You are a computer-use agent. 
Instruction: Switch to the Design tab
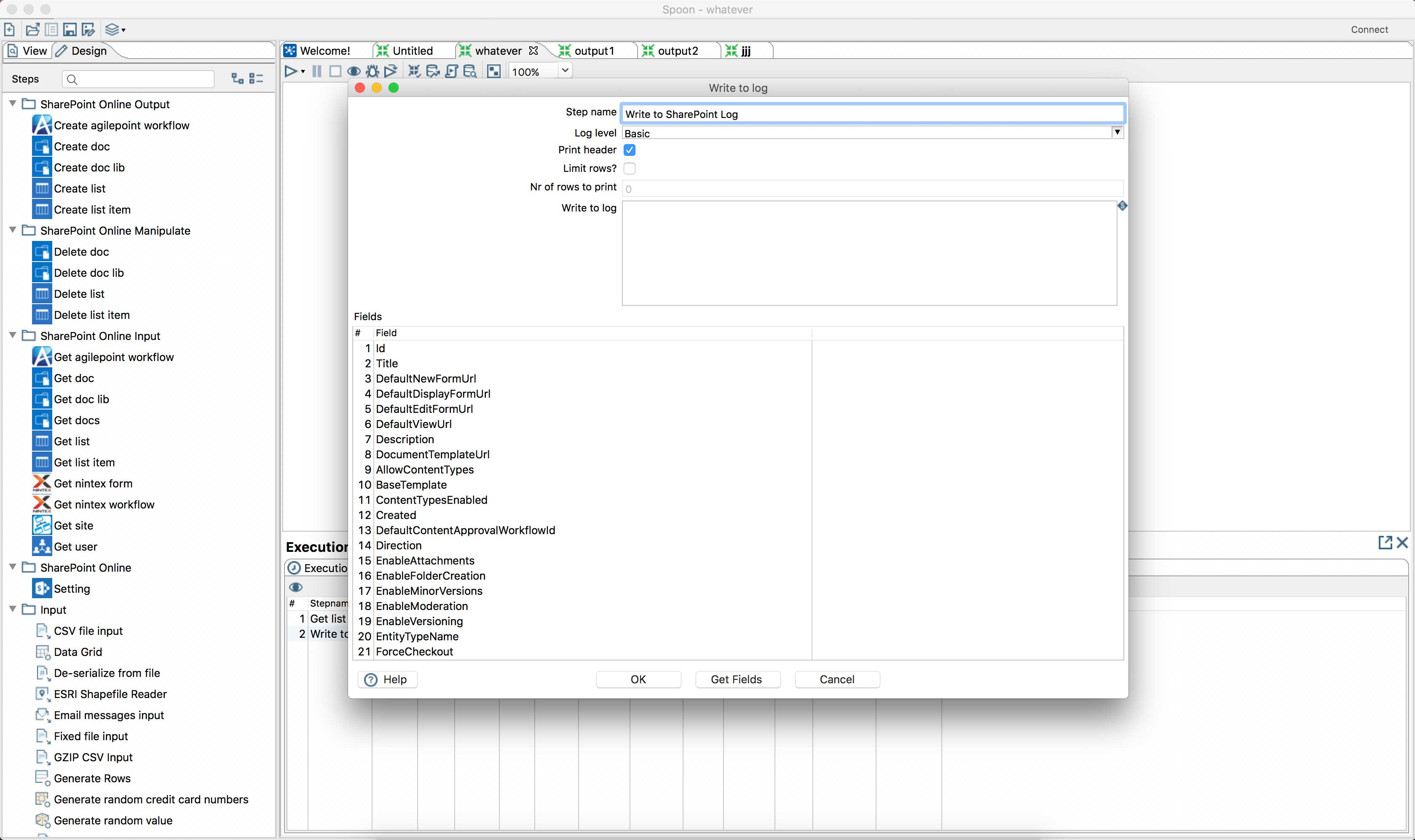click(x=82, y=51)
